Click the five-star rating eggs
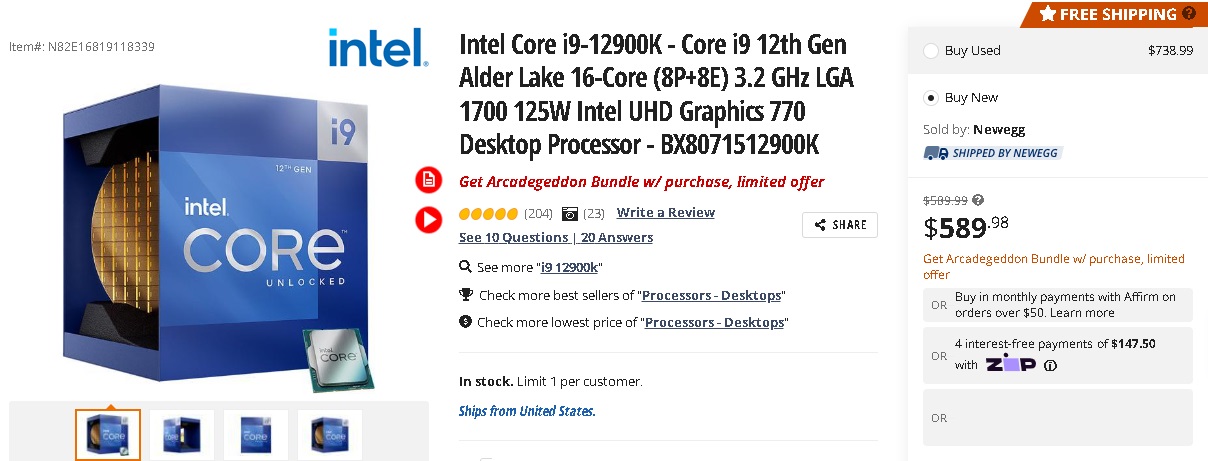 tap(488, 213)
